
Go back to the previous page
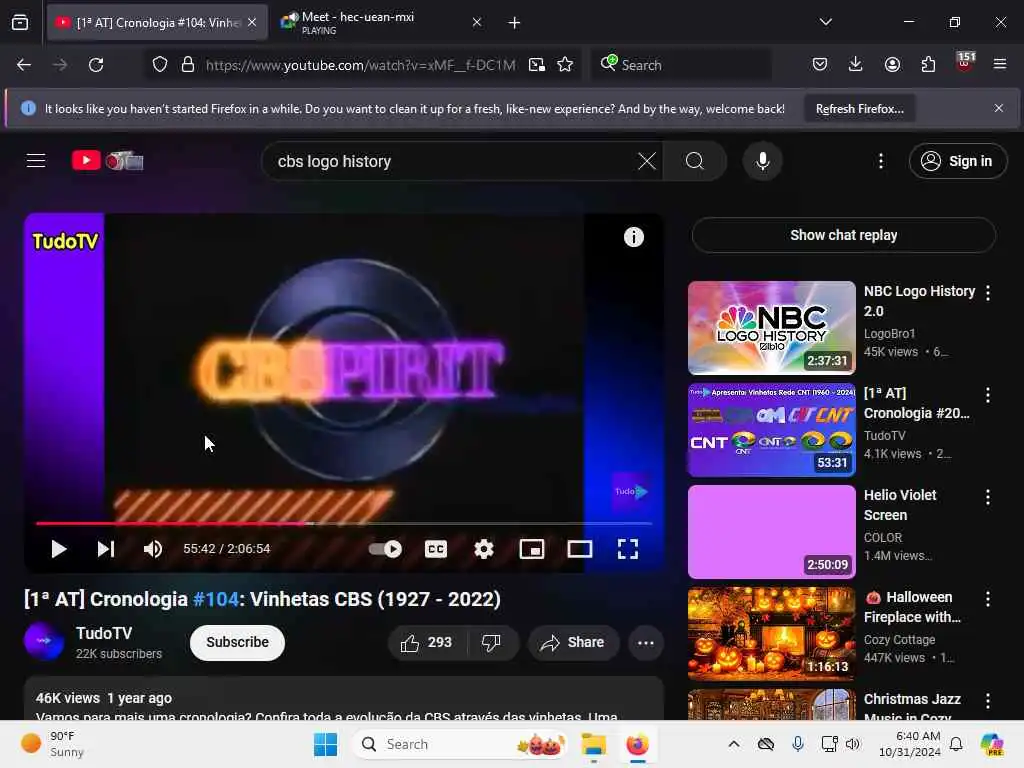click(x=24, y=65)
